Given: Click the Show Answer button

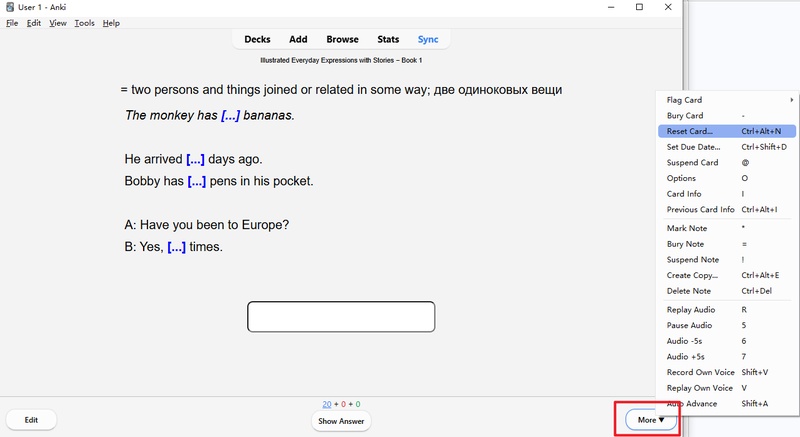Looking at the screenshot, I should pyautogui.click(x=341, y=421).
